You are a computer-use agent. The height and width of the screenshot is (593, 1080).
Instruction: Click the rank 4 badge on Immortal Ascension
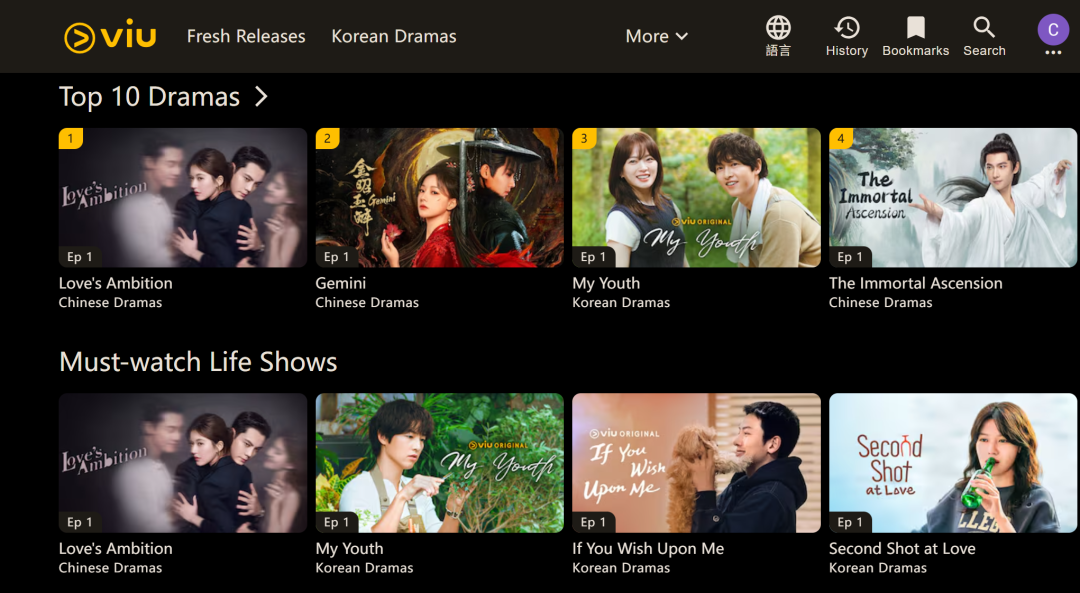click(841, 138)
